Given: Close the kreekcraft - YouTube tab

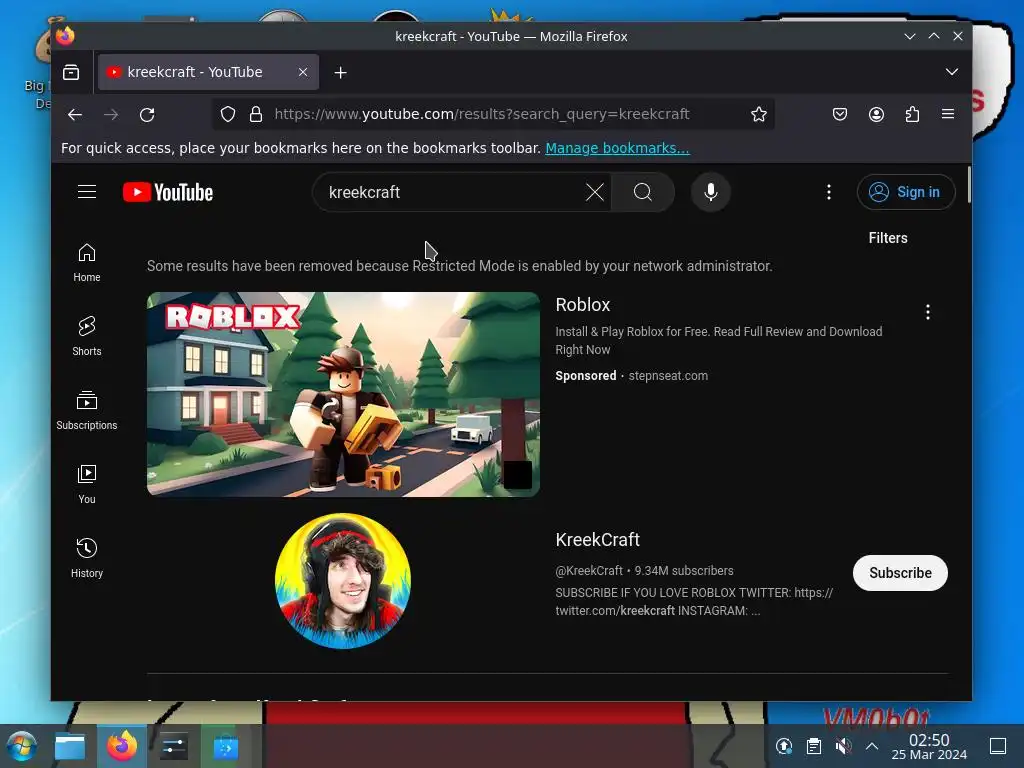Looking at the screenshot, I should pyautogui.click(x=303, y=72).
